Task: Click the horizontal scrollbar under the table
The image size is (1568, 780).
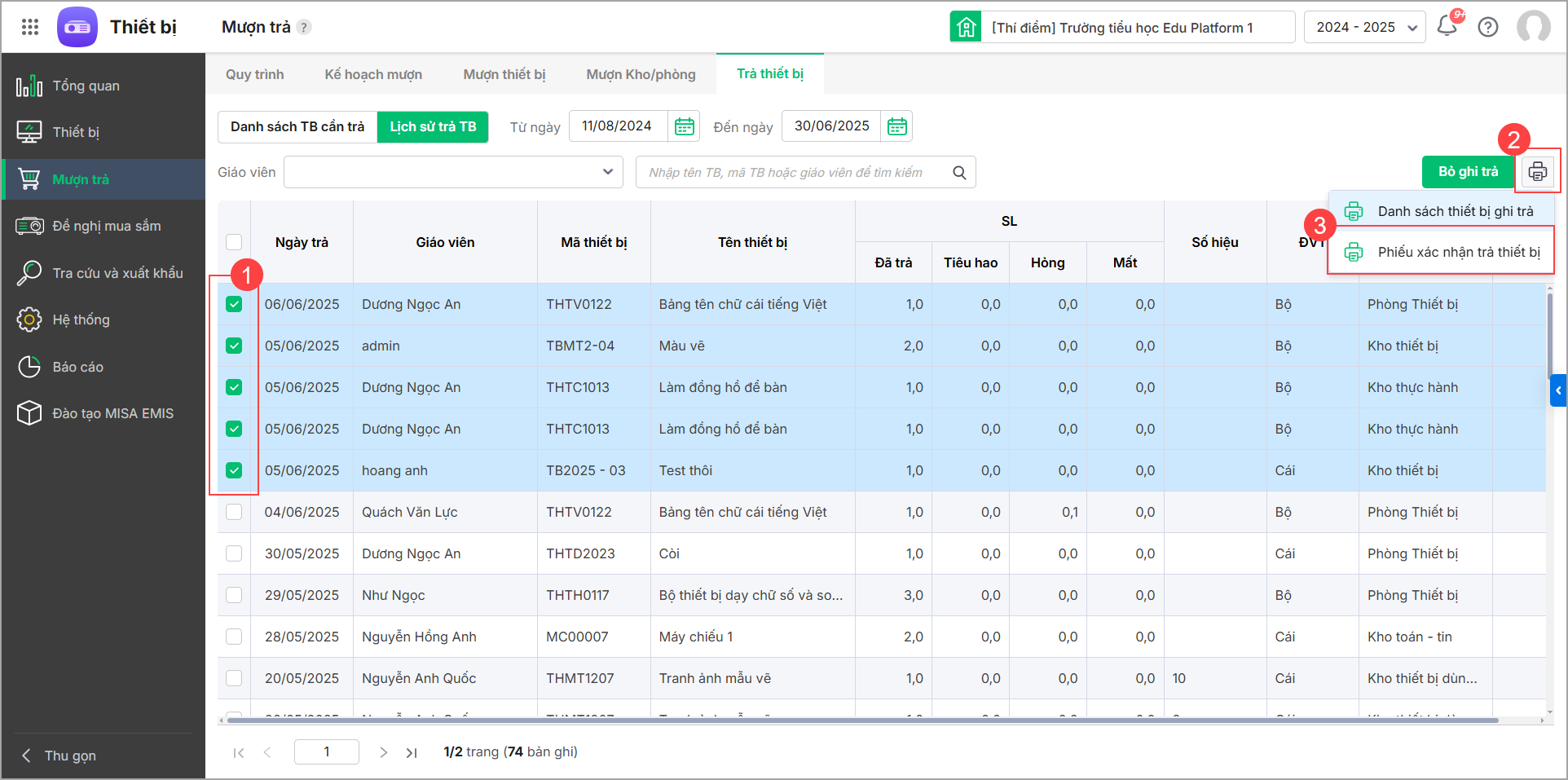Action: click(862, 721)
